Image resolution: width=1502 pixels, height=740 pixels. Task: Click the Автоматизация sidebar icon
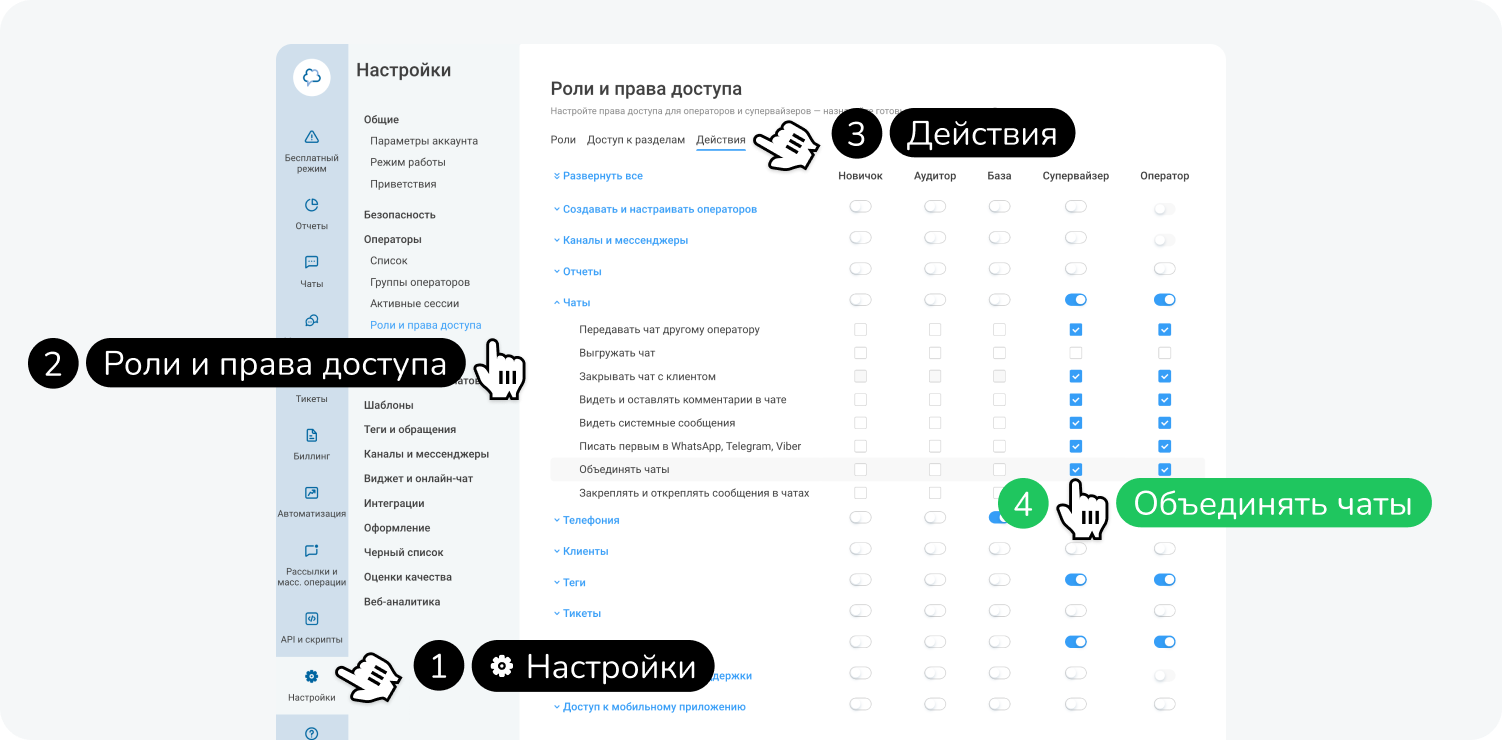tap(311, 493)
